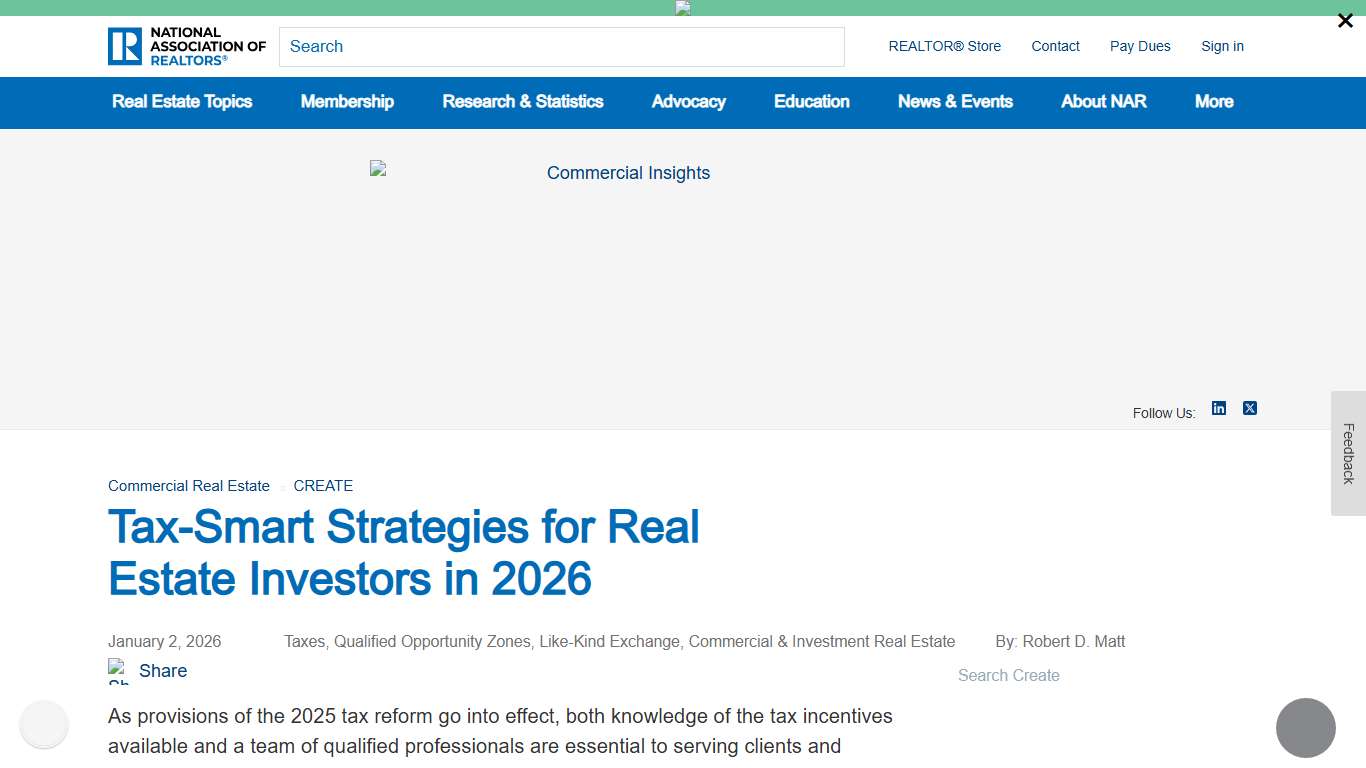Expand the Research & Statistics menu
This screenshot has width=1366, height=768.
[523, 102]
